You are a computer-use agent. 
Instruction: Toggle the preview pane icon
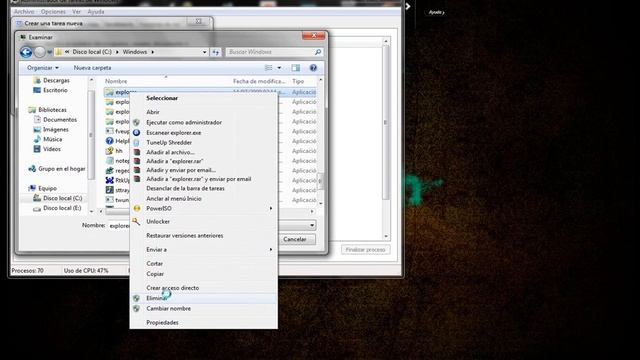296,68
